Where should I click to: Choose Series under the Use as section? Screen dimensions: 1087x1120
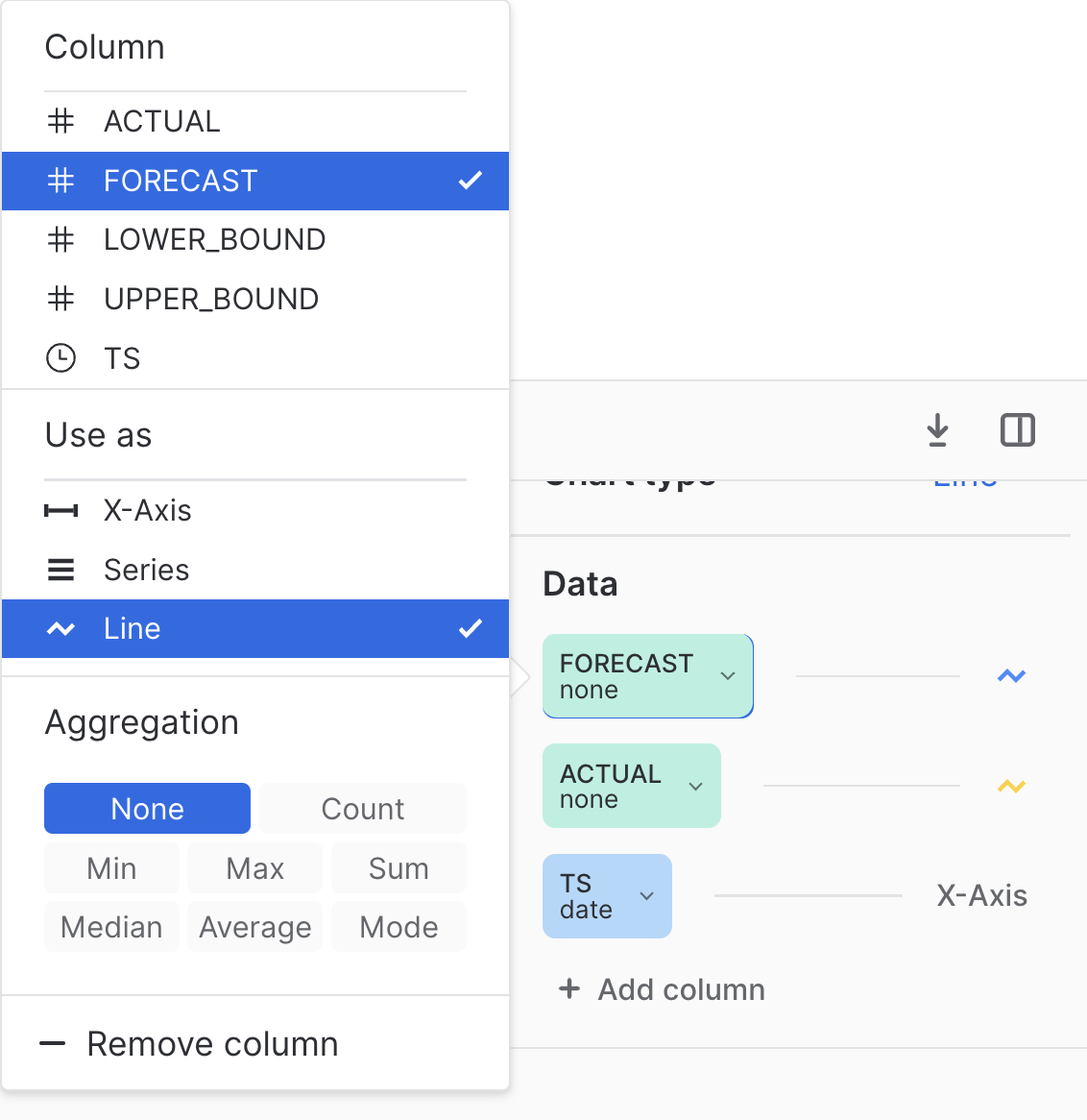pyautogui.click(x=145, y=570)
